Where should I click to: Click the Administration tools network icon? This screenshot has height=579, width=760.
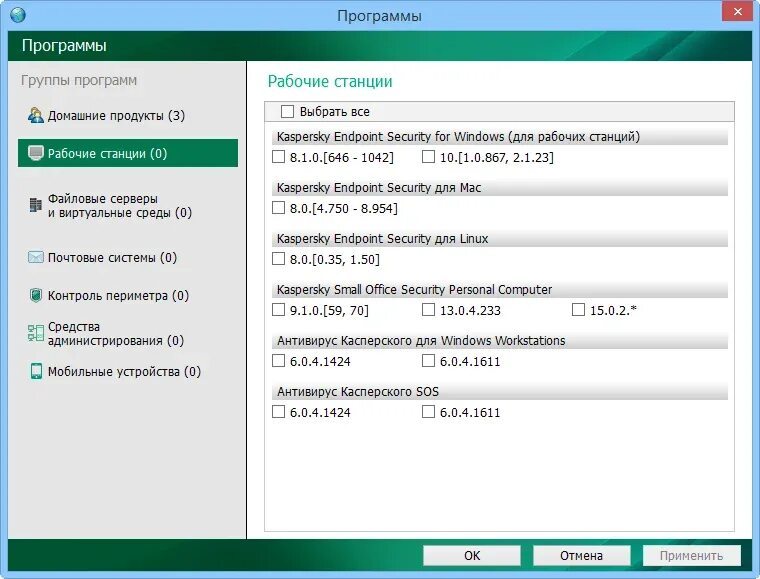pyautogui.click(x=35, y=333)
